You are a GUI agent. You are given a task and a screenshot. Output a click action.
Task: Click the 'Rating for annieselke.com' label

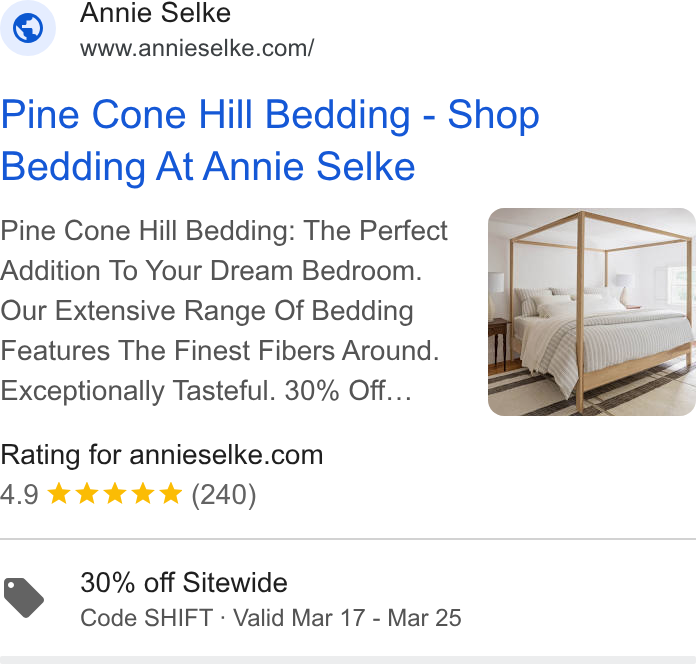pyautogui.click(x=162, y=455)
